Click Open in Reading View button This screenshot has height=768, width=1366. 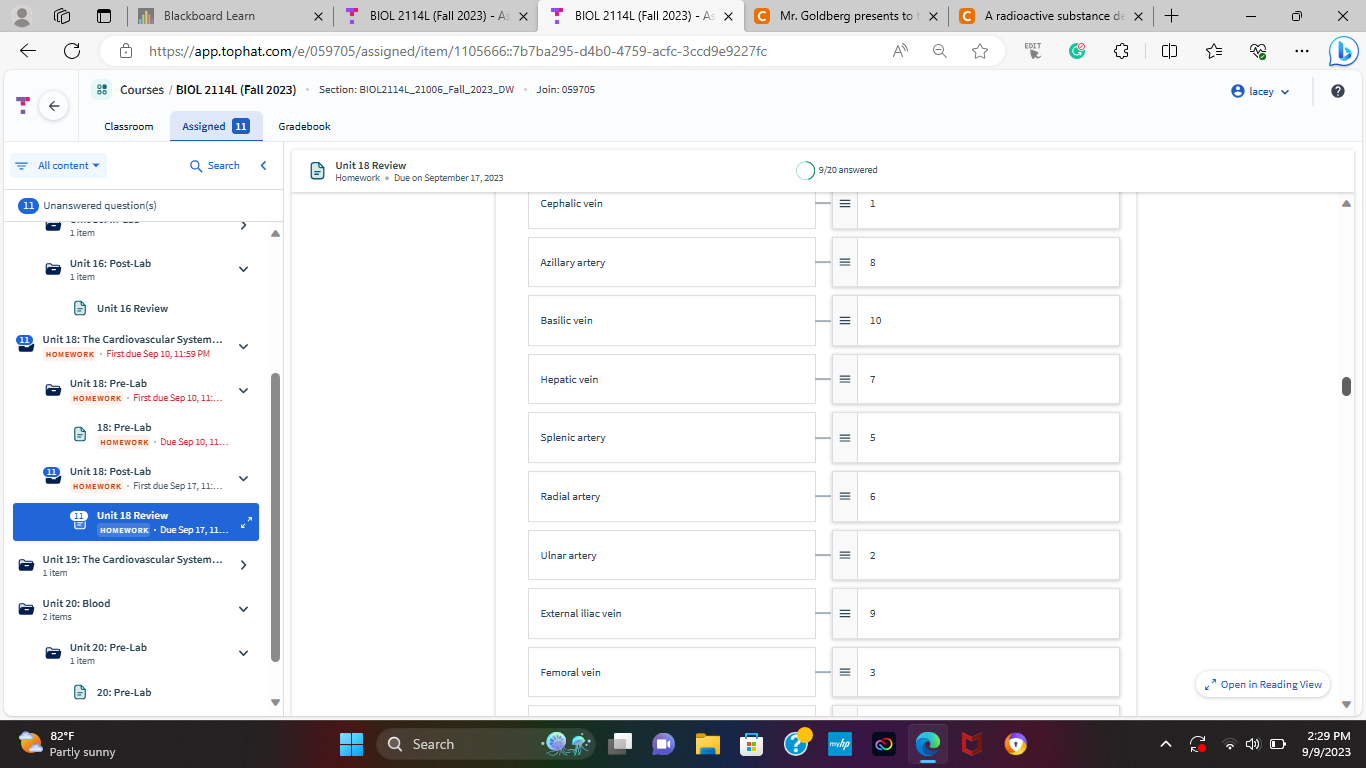point(1263,684)
